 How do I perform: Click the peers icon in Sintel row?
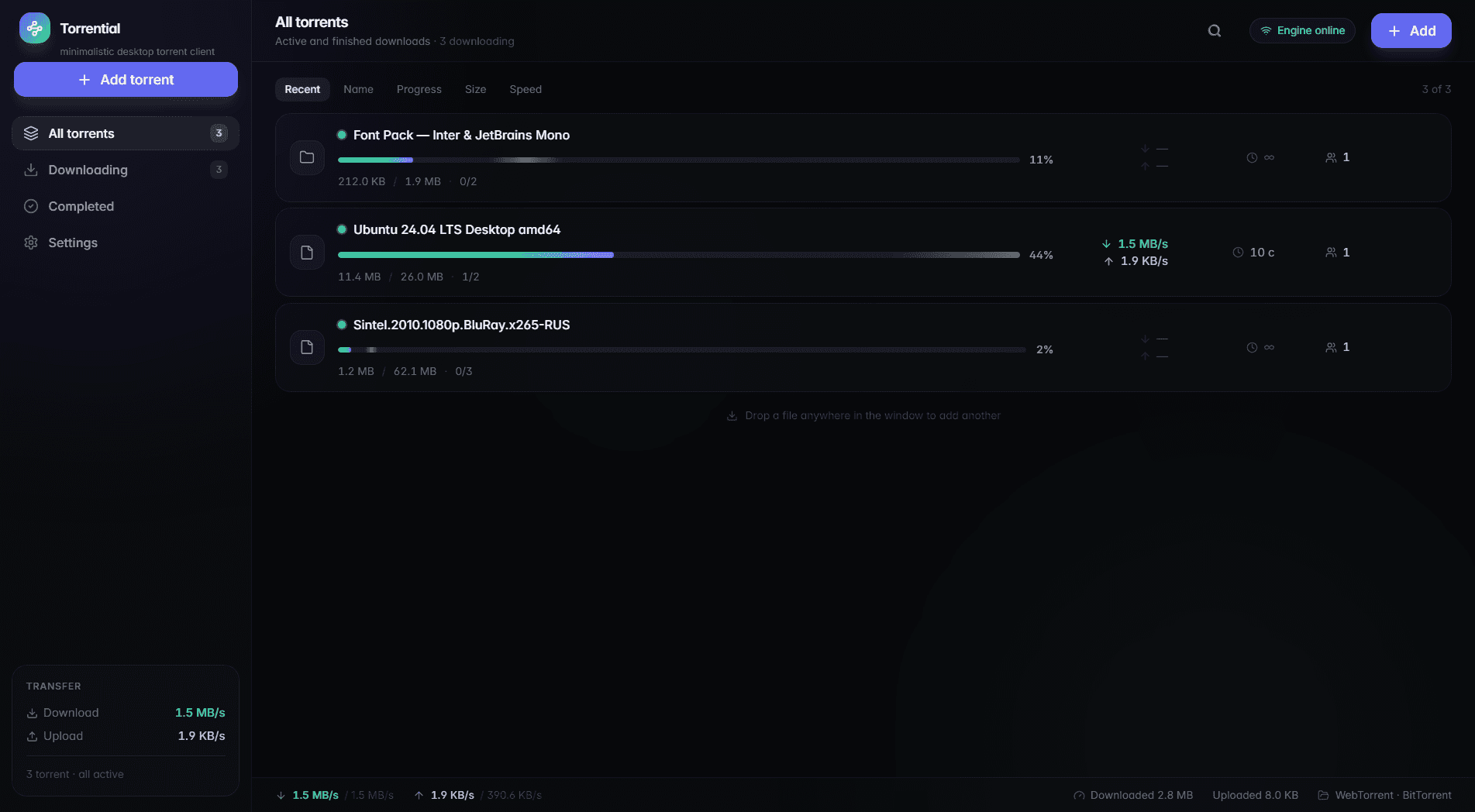pos(1331,347)
